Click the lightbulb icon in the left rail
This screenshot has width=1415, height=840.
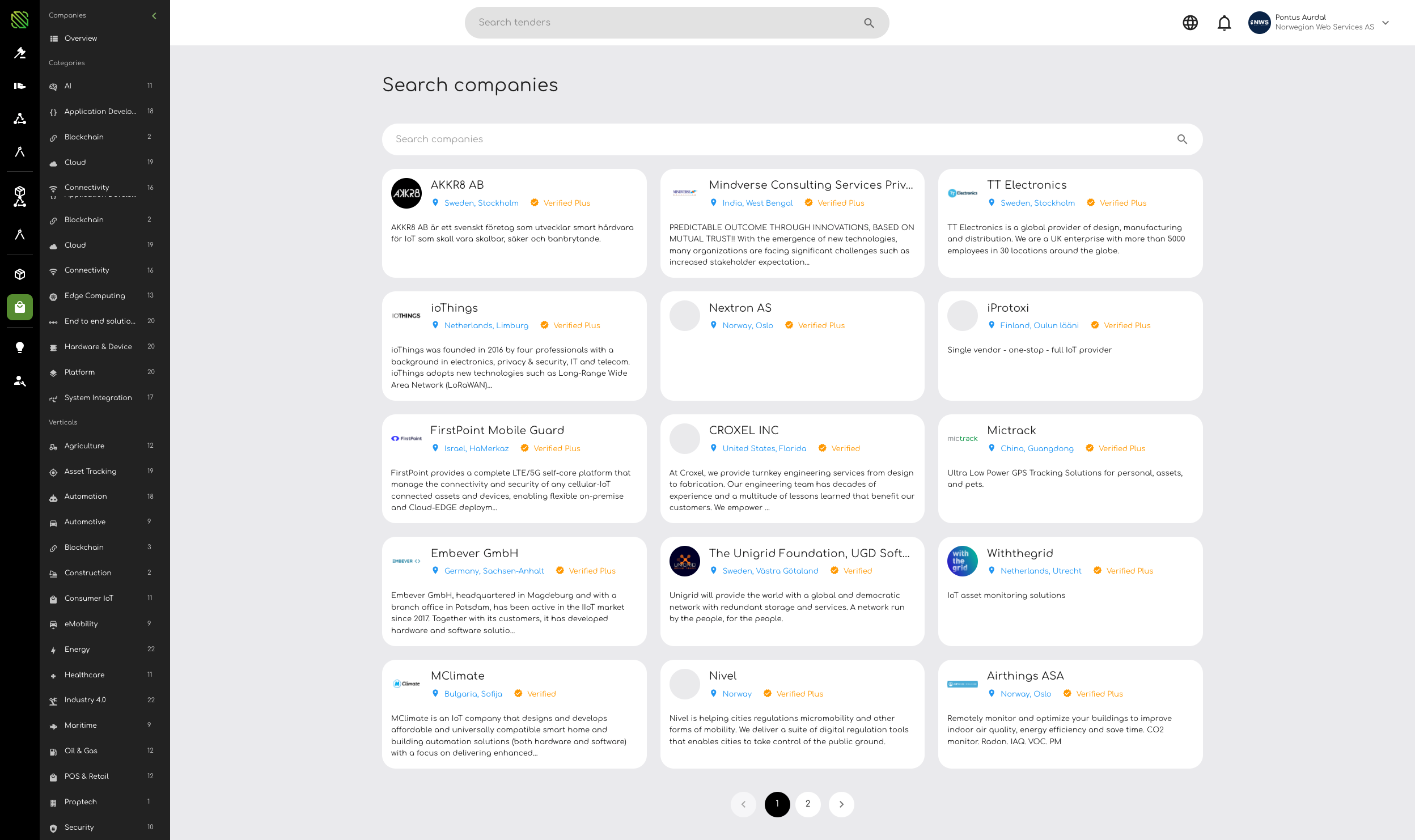pos(20,347)
